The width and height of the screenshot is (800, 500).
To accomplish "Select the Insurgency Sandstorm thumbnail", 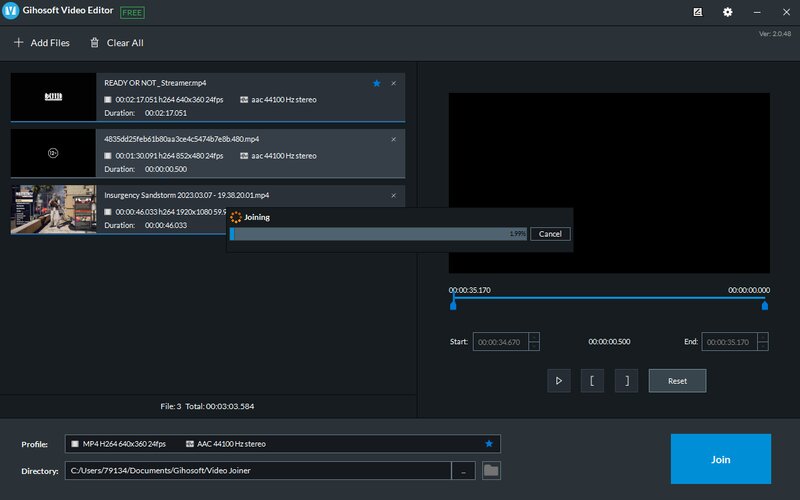I will coord(53,209).
